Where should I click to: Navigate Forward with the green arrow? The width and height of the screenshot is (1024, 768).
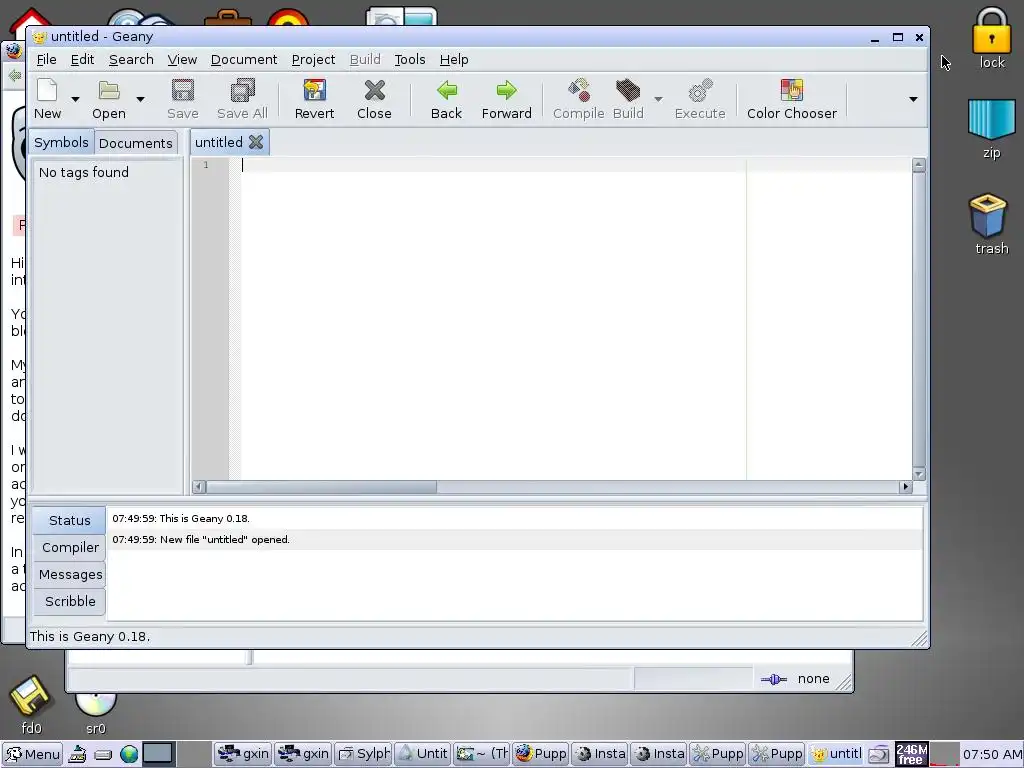tap(507, 99)
